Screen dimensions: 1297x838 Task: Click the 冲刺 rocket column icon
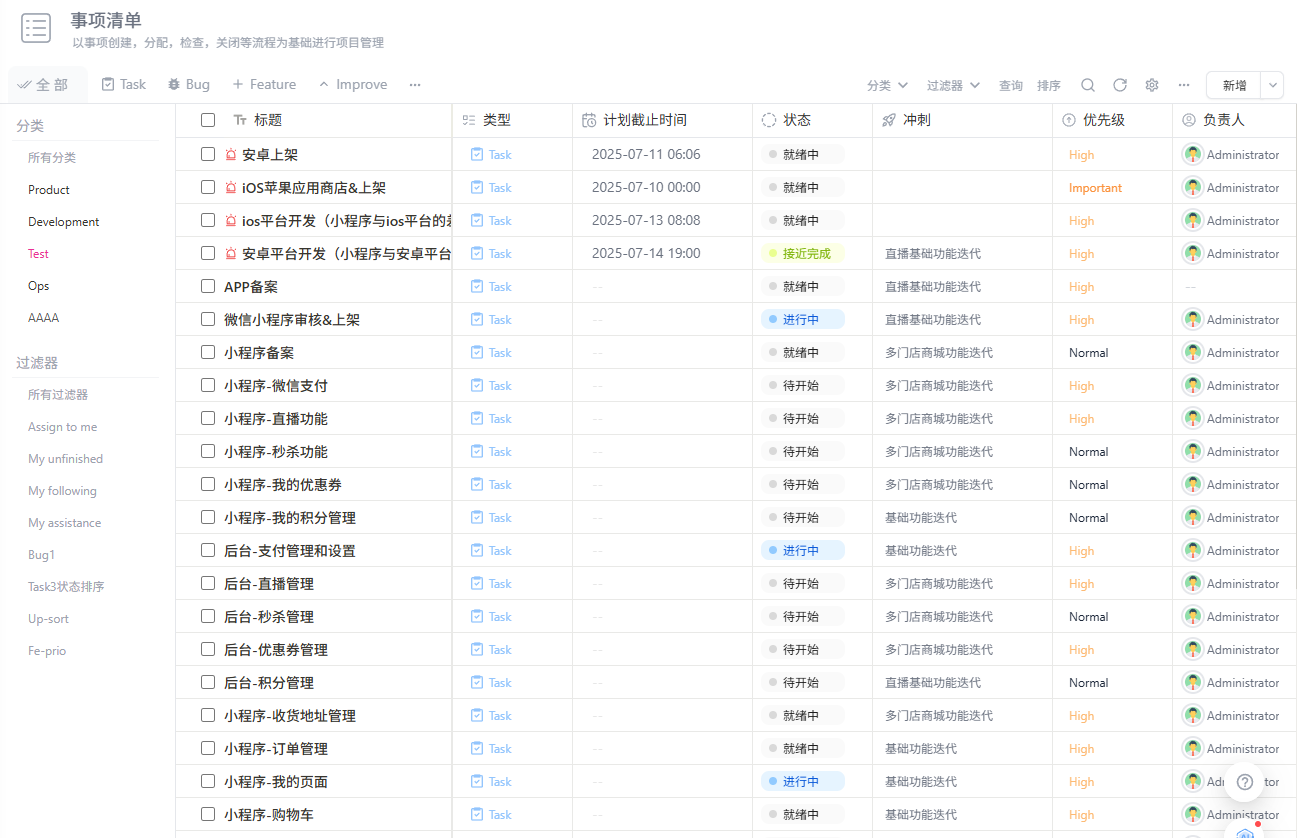pos(889,120)
